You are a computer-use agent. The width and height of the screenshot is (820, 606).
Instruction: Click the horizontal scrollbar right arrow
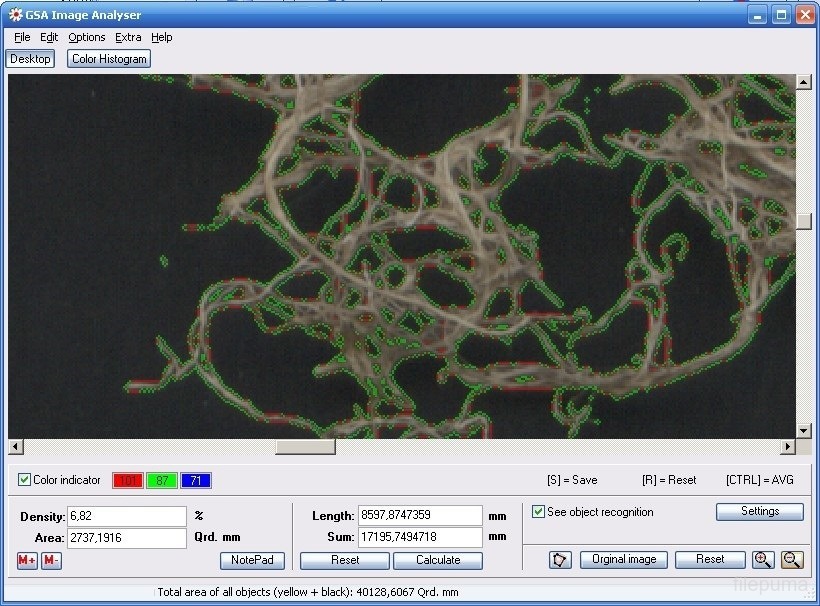click(788, 447)
